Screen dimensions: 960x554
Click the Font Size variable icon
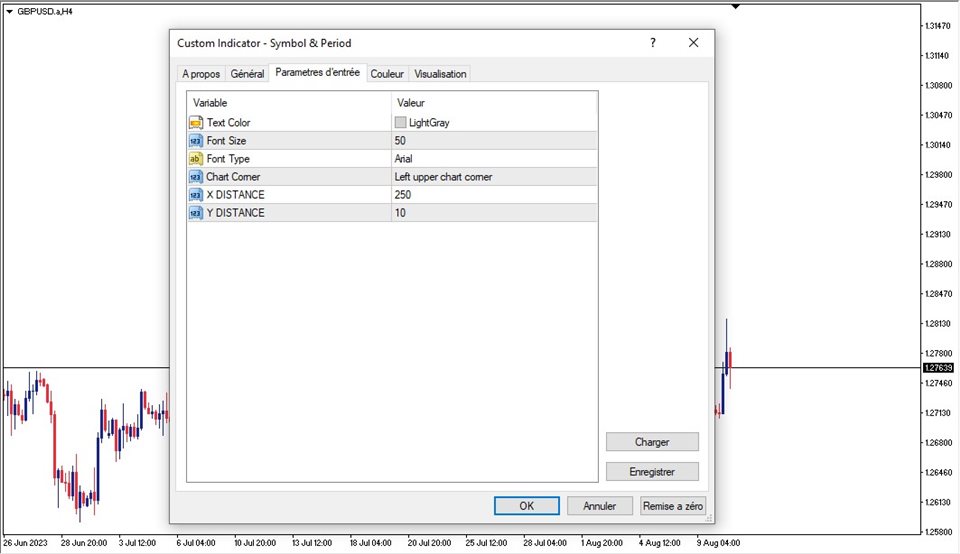[195, 141]
